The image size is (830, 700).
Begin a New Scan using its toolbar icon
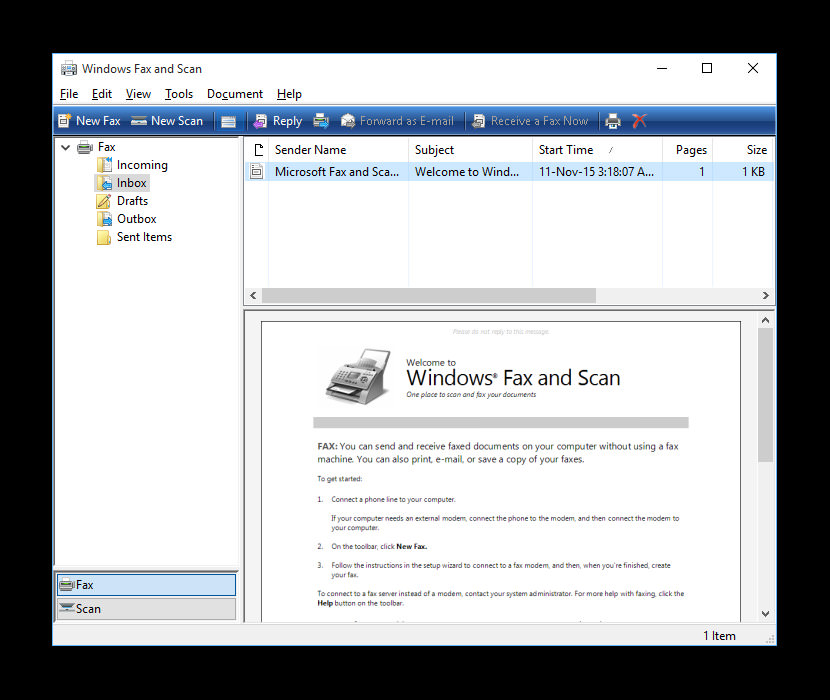(168, 120)
